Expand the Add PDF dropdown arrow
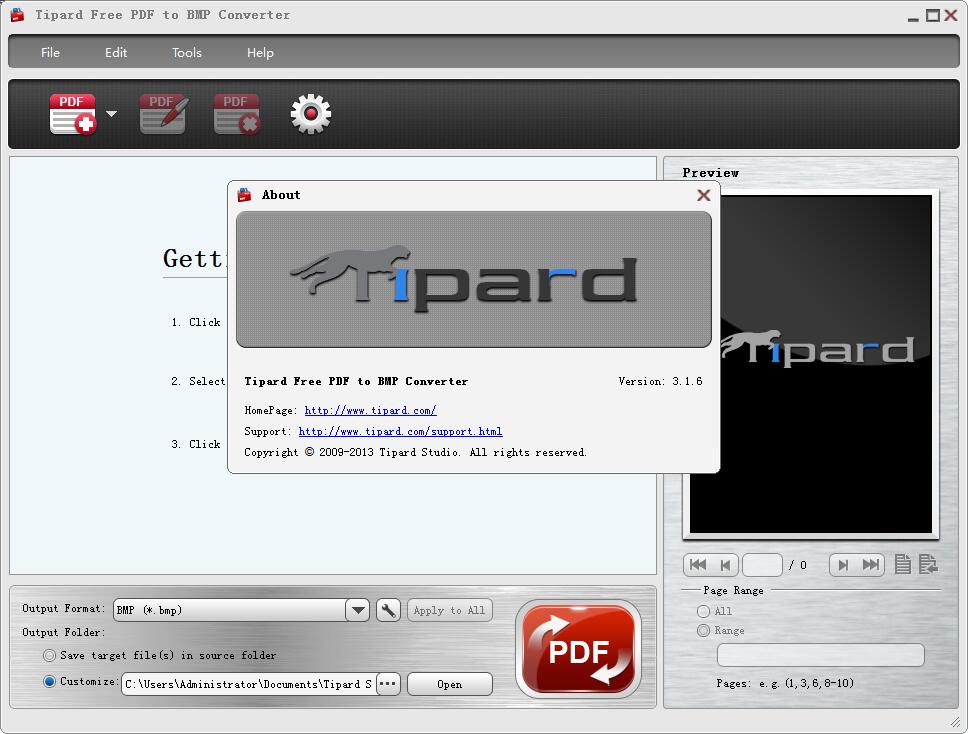Viewport: 968px width, 734px height. (111, 114)
